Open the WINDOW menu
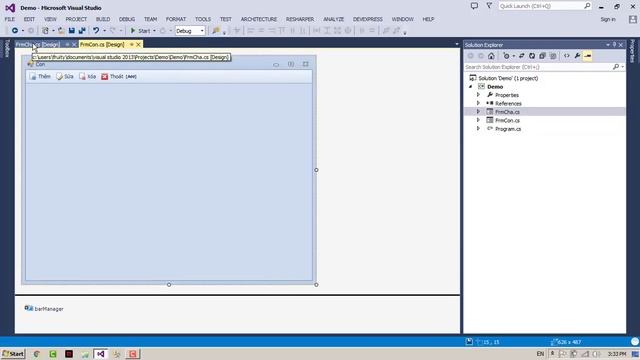Viewport: 640px width, 360px height. [x=403, y=19]
